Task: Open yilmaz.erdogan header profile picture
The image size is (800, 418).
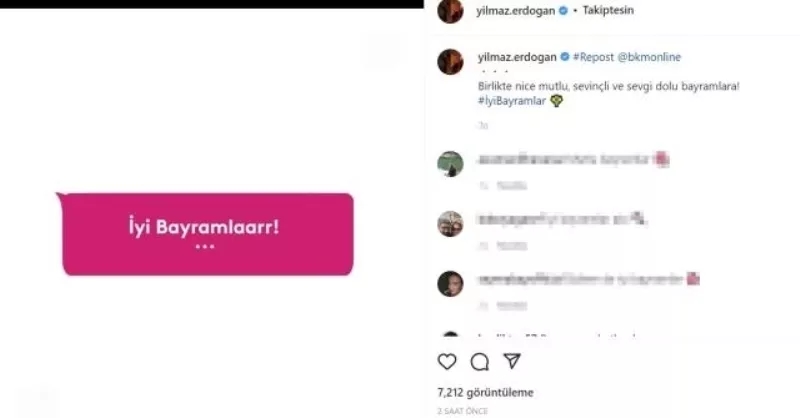Action: (x=451, y=11)
